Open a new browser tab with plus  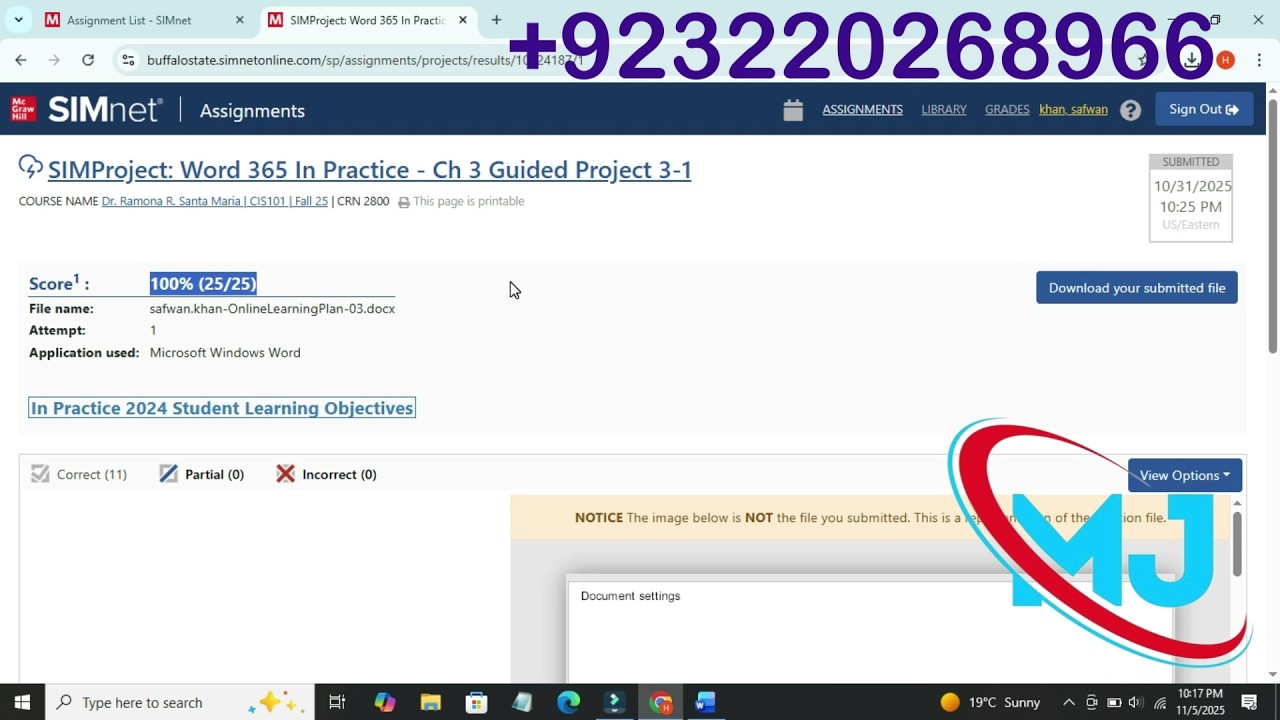(496, 20)
